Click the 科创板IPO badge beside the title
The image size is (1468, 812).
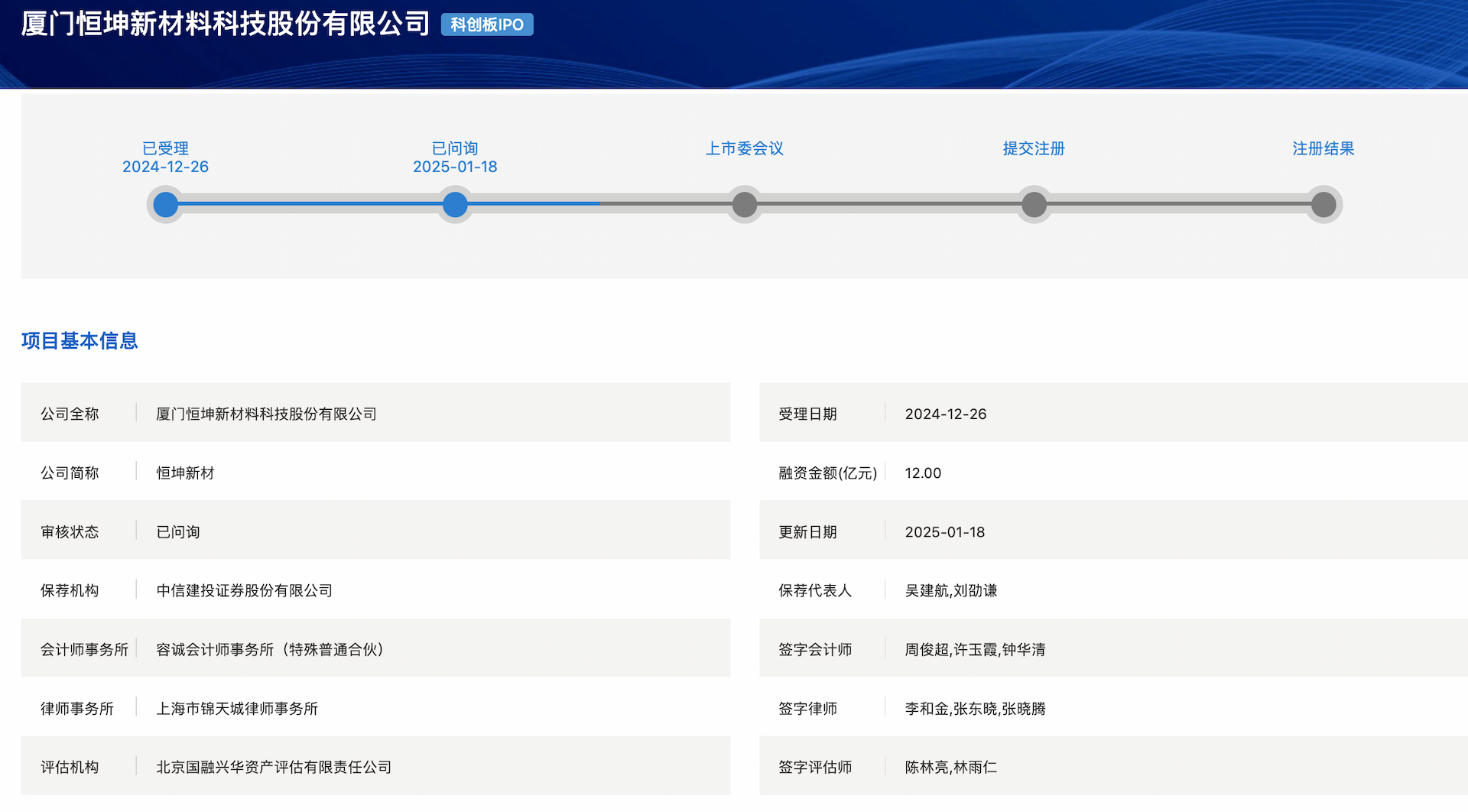(487, 24)
